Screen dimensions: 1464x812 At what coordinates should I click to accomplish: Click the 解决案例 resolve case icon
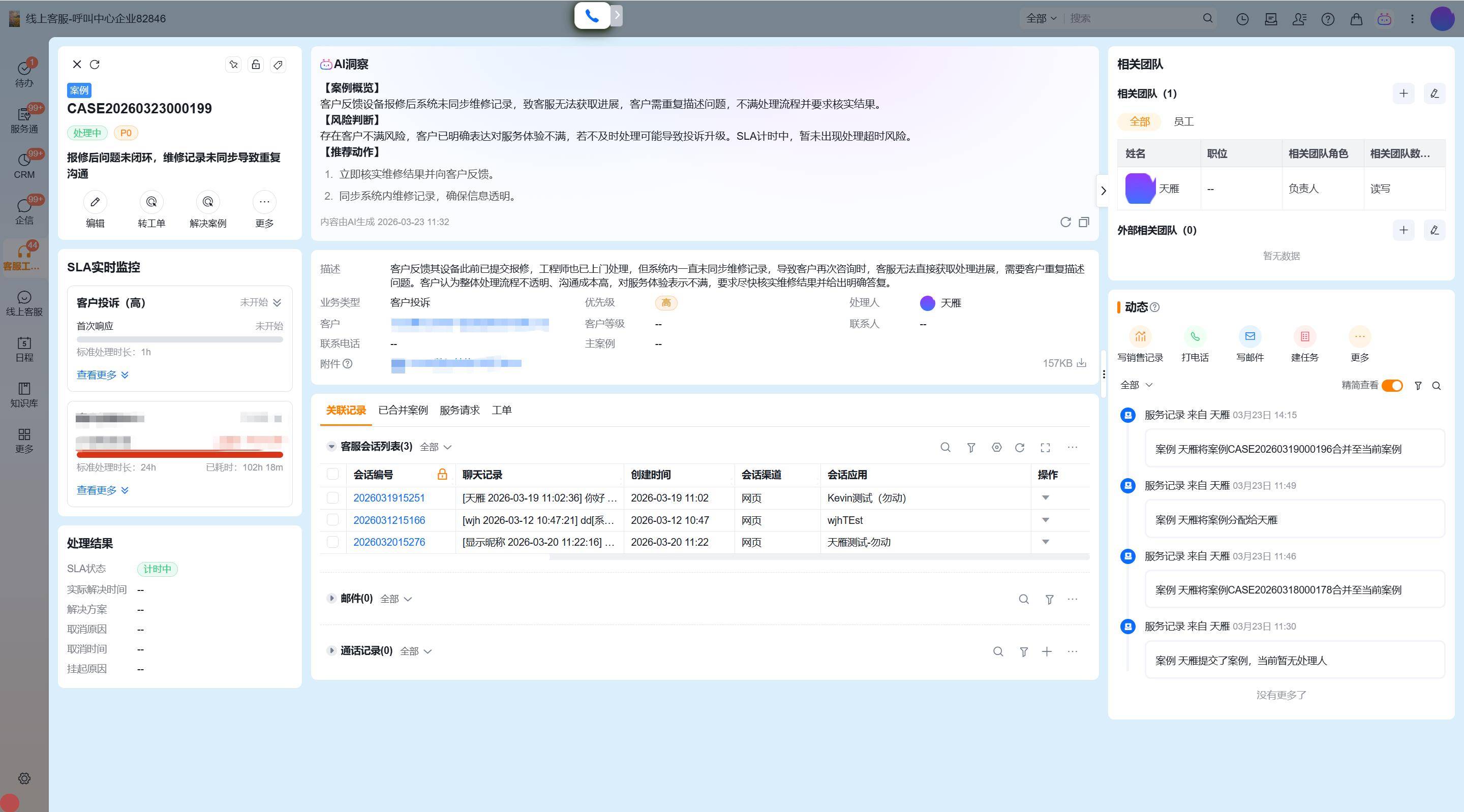point(207,202)
